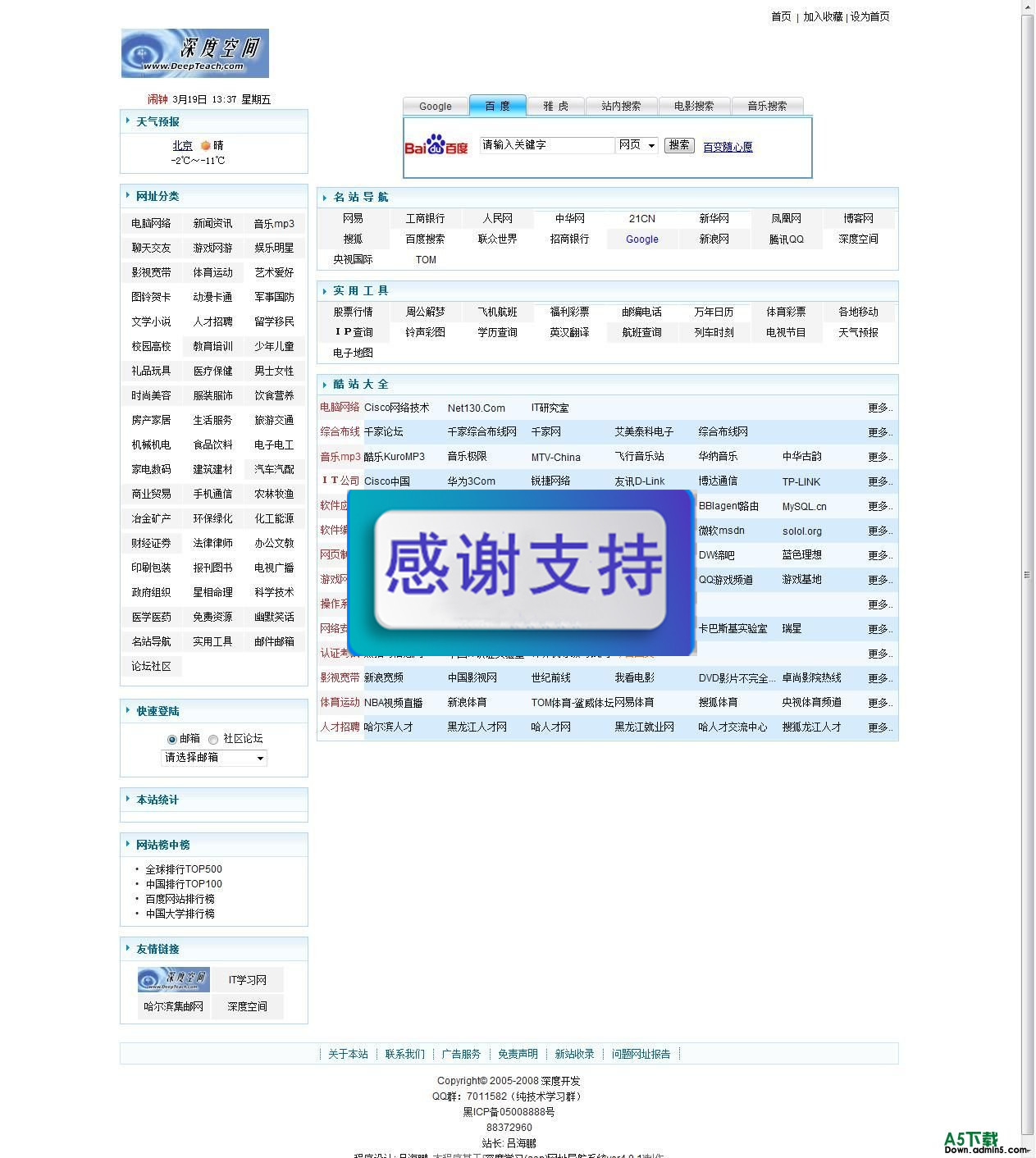
Task: Click 免责声明 in the footer
Action: coord(518,1054)
